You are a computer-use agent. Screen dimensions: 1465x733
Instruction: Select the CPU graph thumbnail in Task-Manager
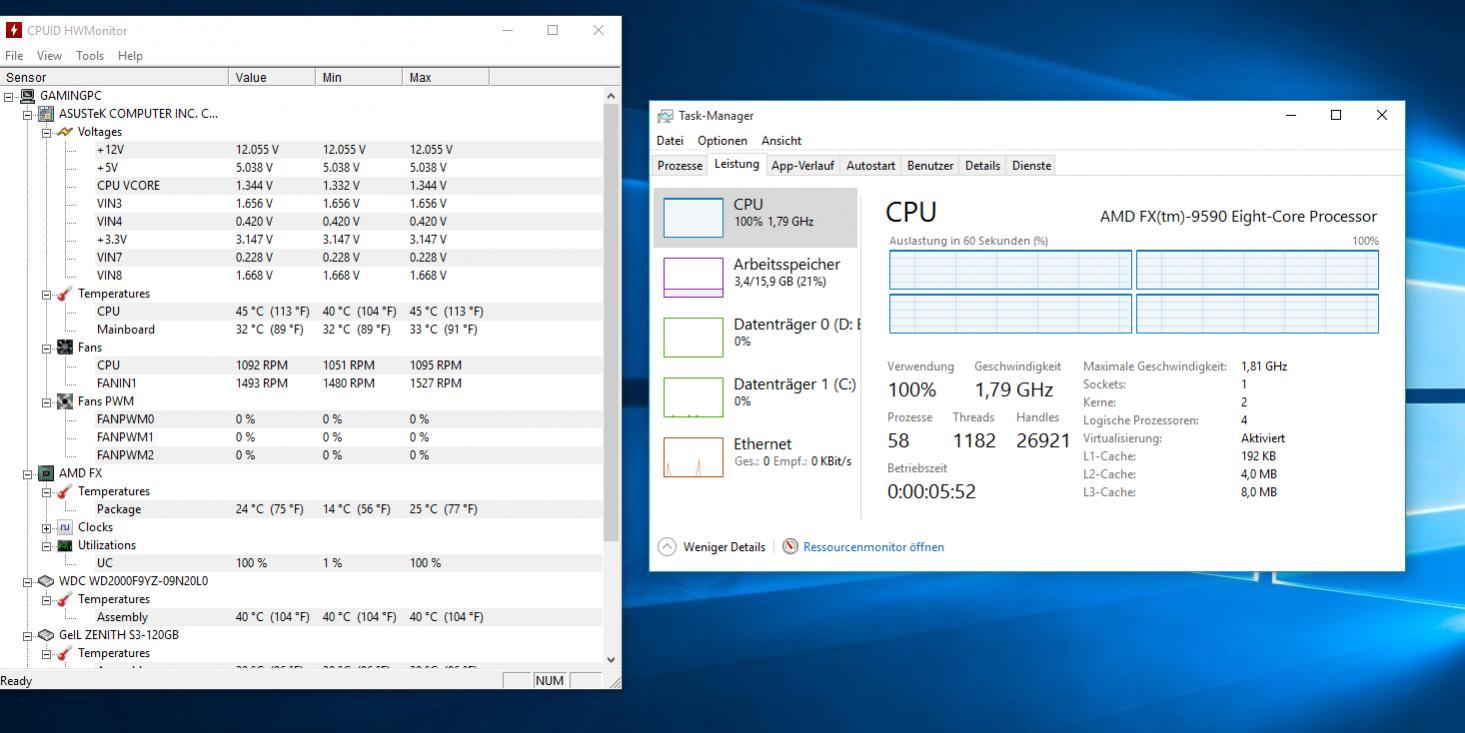pos(693,217)
